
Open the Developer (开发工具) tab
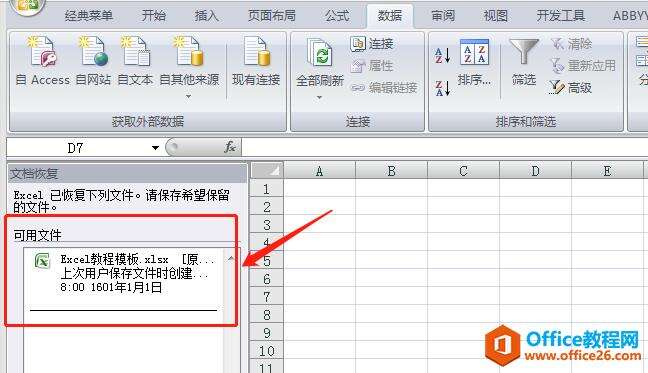[x=561, y=16]
